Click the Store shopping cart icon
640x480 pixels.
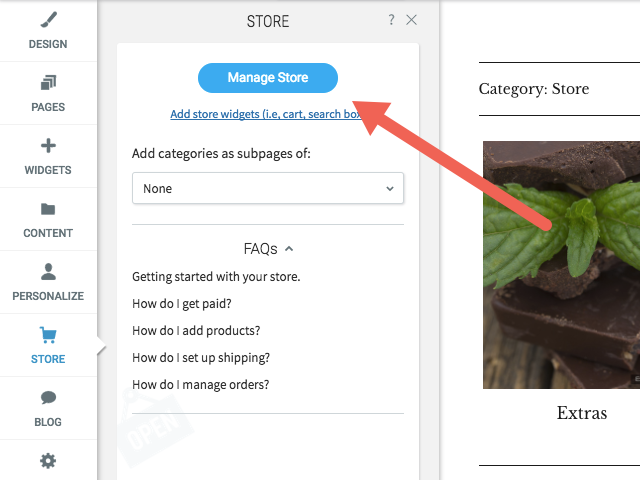coord(48,335)
